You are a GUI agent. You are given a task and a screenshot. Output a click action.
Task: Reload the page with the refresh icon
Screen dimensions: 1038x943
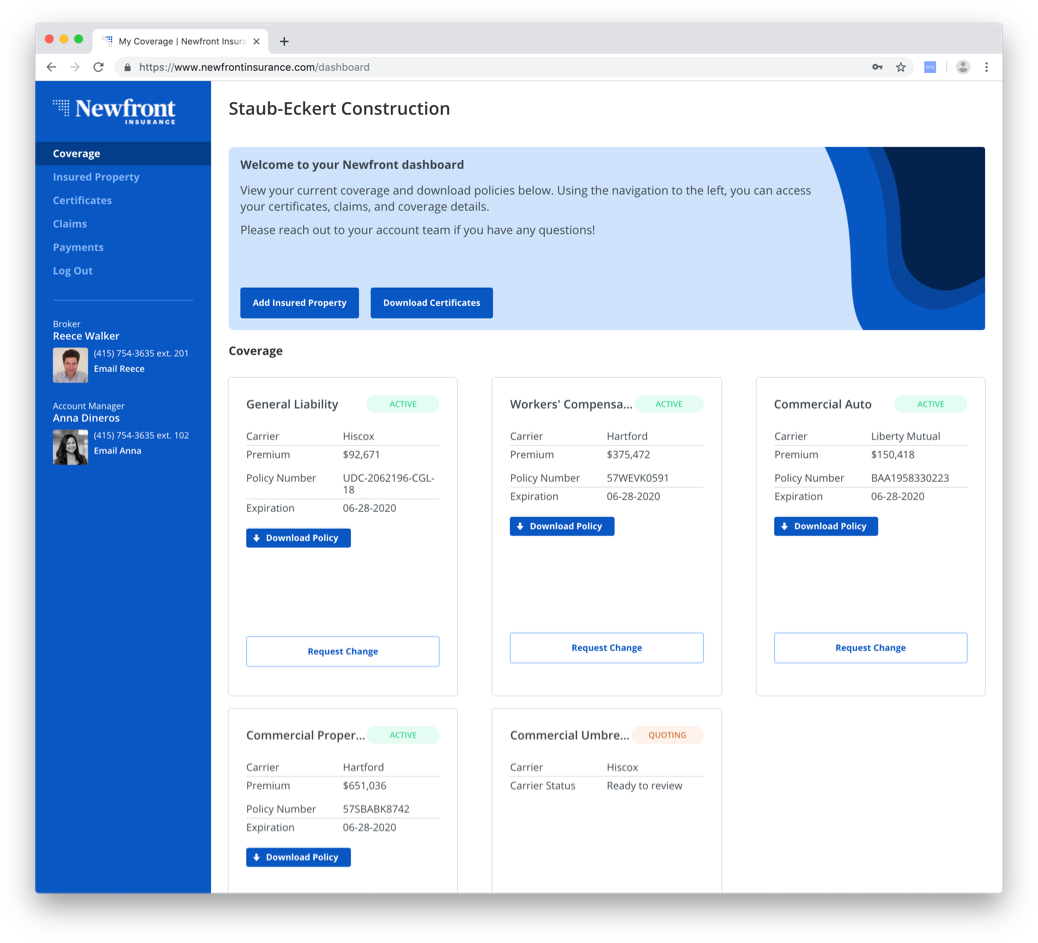click(99, 67)
